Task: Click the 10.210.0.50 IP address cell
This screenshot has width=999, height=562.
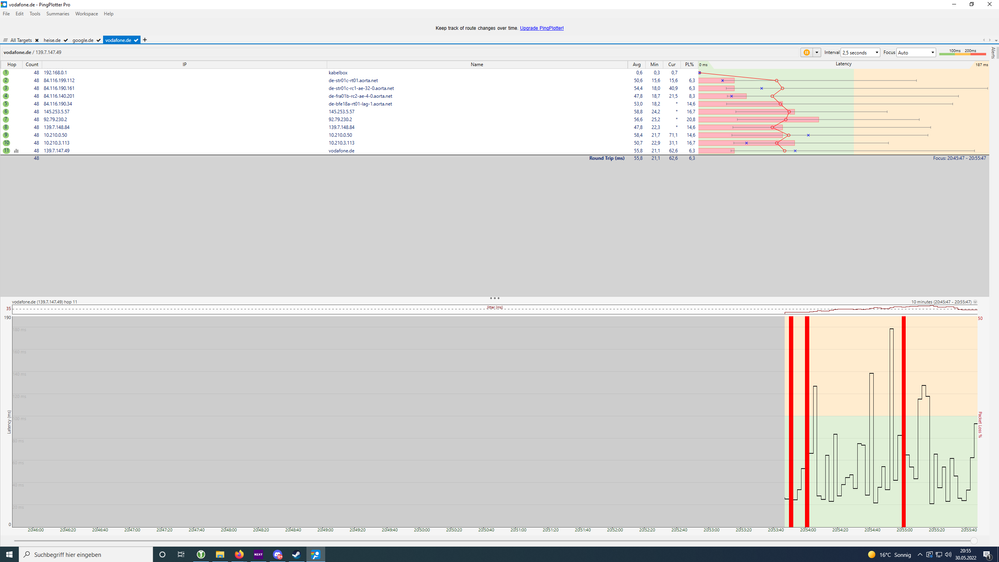Action: coord(55,135)
